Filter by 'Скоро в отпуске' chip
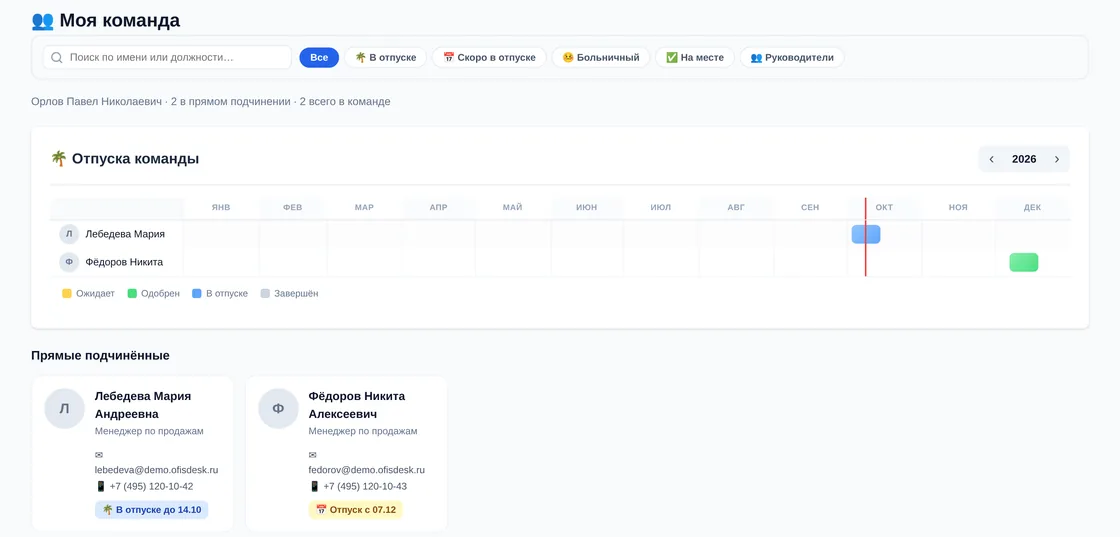The image size is (1120, 537). tap(489, 57)
